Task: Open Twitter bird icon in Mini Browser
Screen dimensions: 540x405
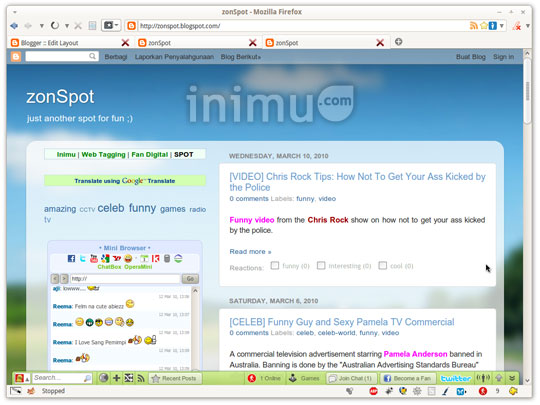Action: pos(83,258)
